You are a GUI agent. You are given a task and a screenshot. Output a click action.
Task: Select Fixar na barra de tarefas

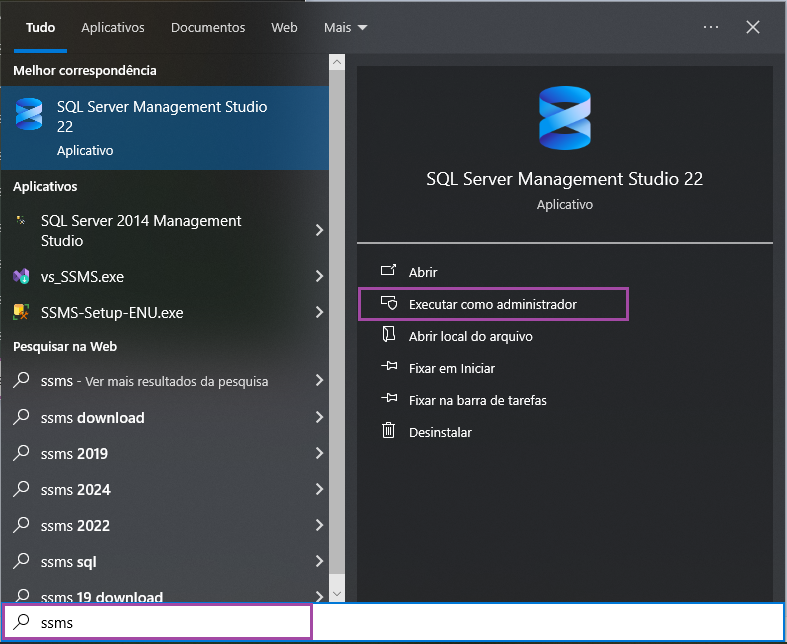477,400
